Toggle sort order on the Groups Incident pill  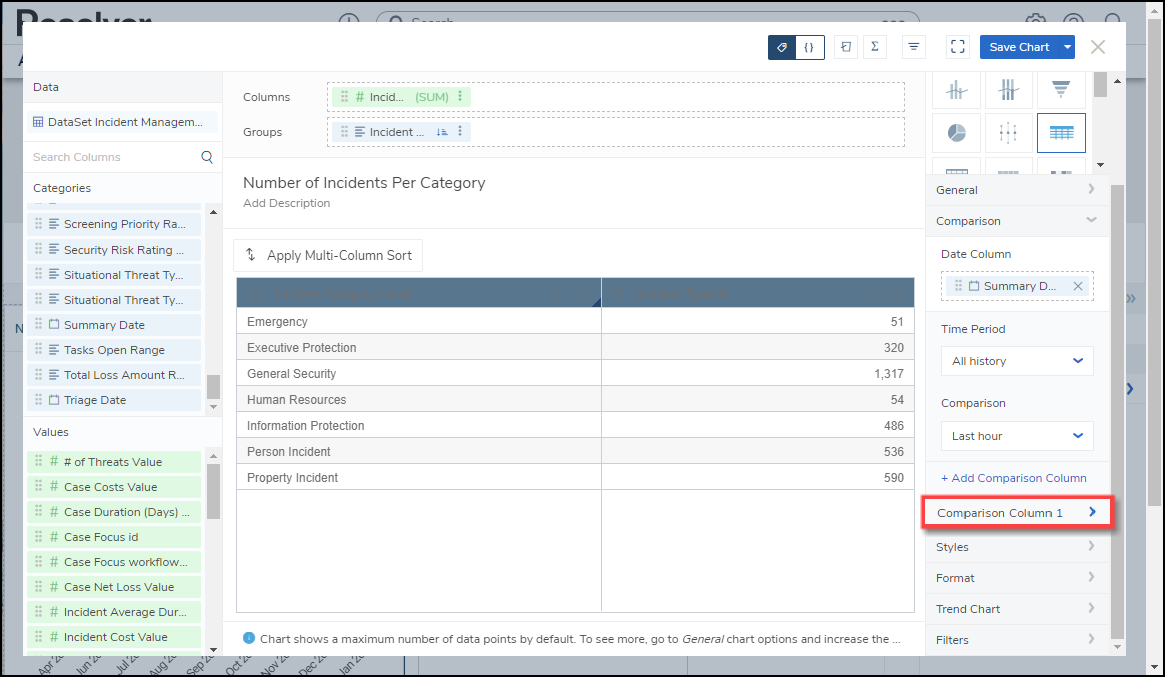[441, 132]
